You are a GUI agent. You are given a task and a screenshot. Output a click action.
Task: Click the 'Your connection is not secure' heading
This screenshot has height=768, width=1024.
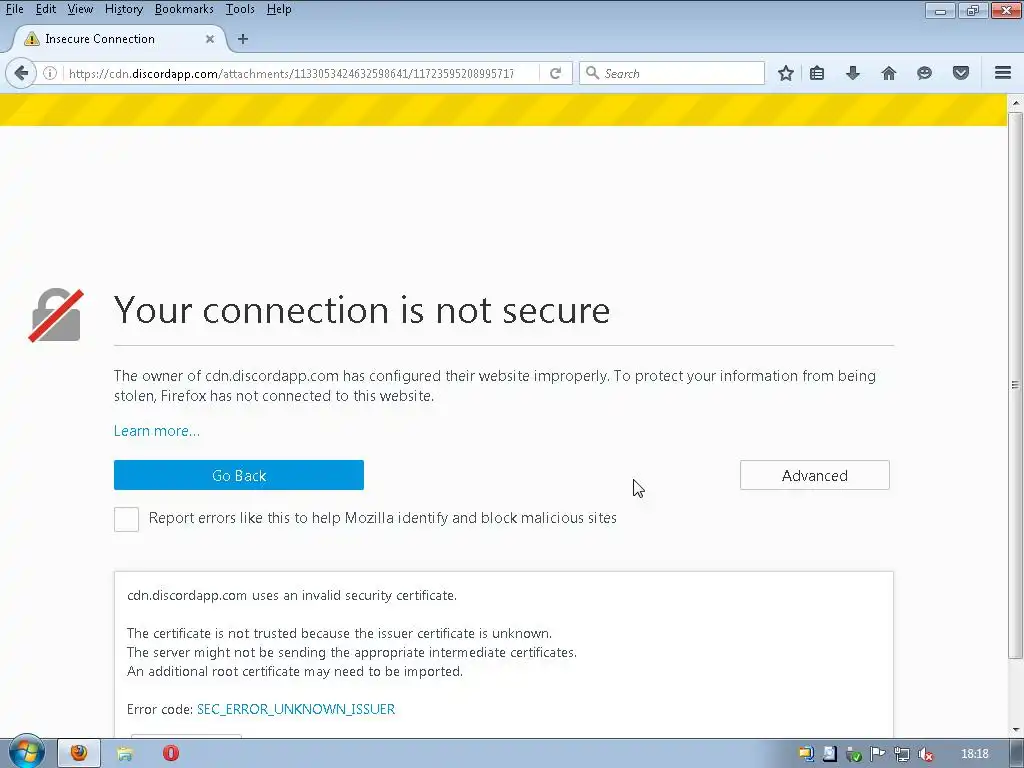[362, 310]
